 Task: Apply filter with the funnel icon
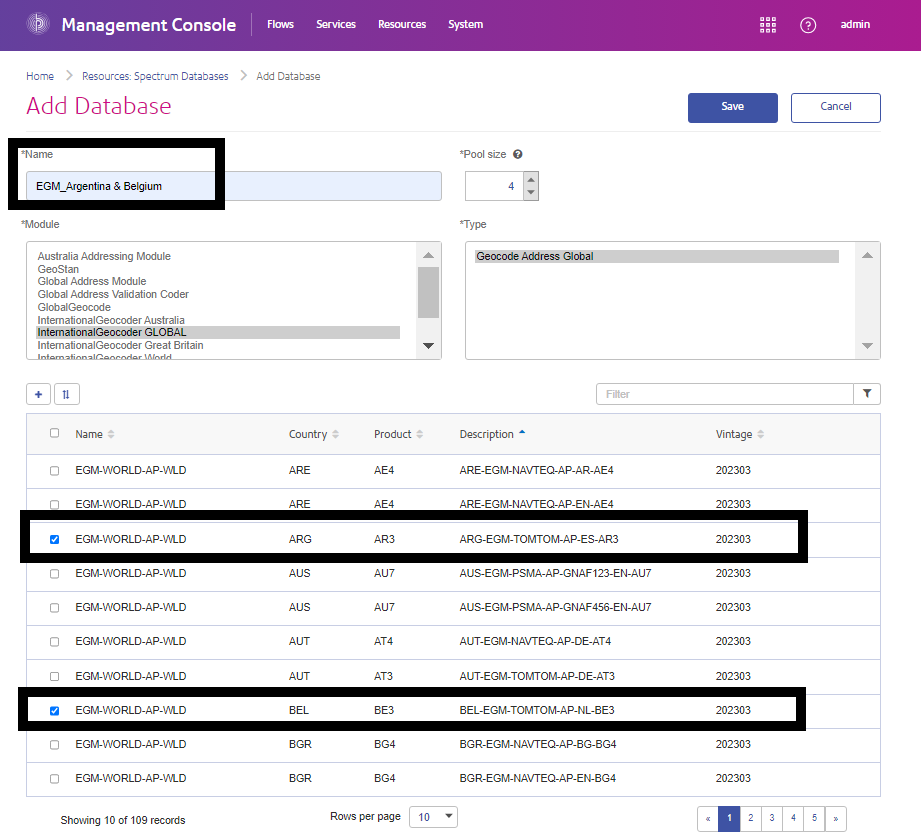click(x=867, y=394)
